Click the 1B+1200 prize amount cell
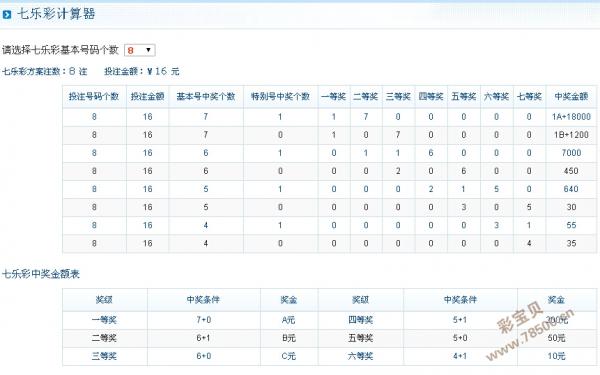The height and width of the screenshot is (375, 600). point(571,135)
